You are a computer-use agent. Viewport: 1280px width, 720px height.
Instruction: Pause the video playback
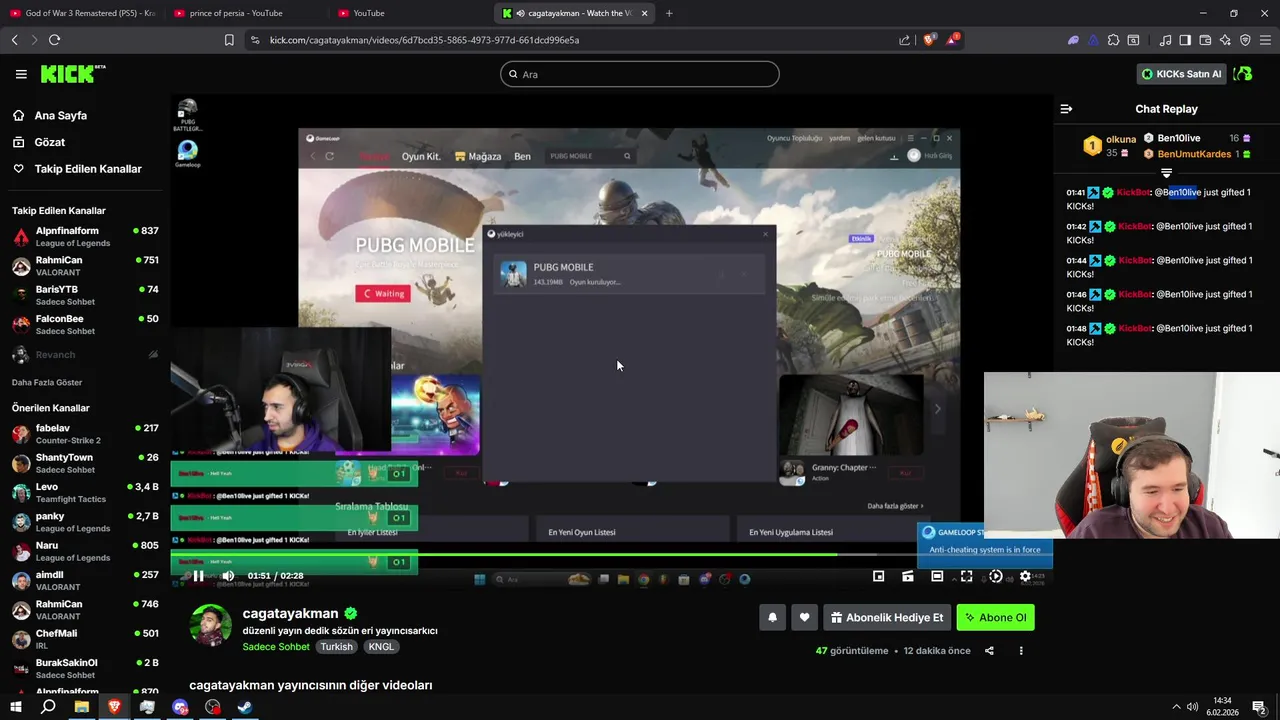coord(198,576)
